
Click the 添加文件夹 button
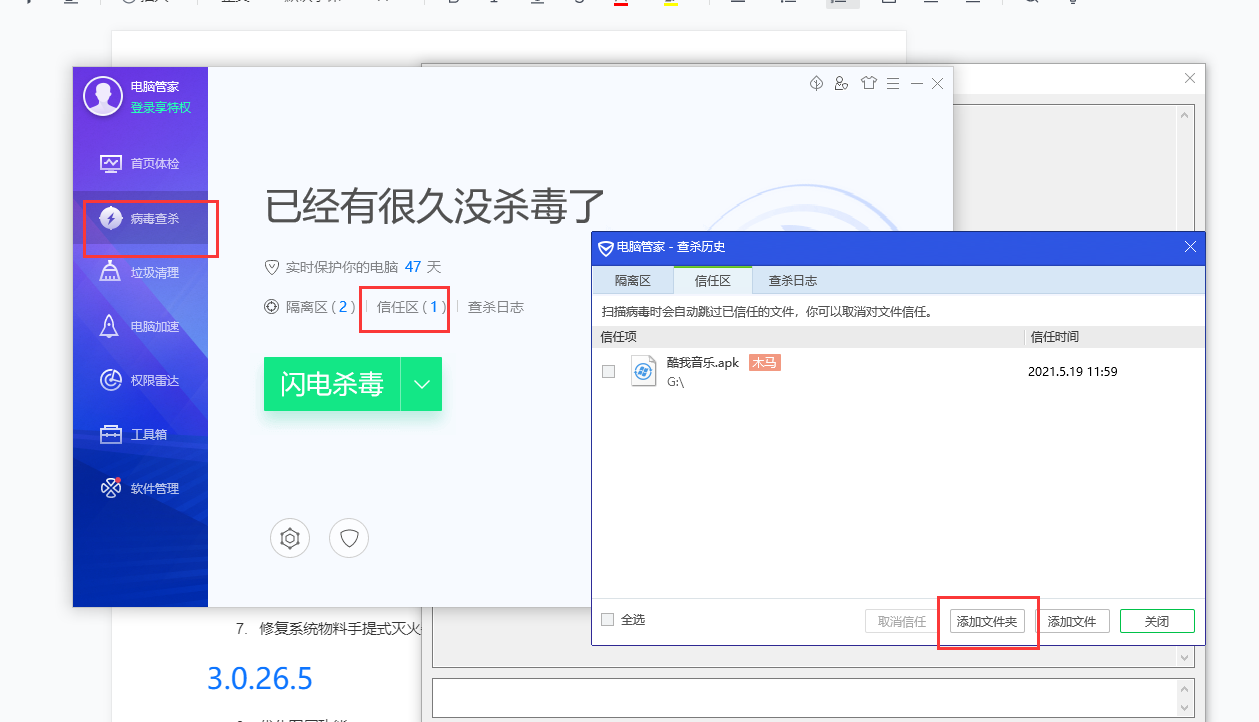(x=987, y=621)
